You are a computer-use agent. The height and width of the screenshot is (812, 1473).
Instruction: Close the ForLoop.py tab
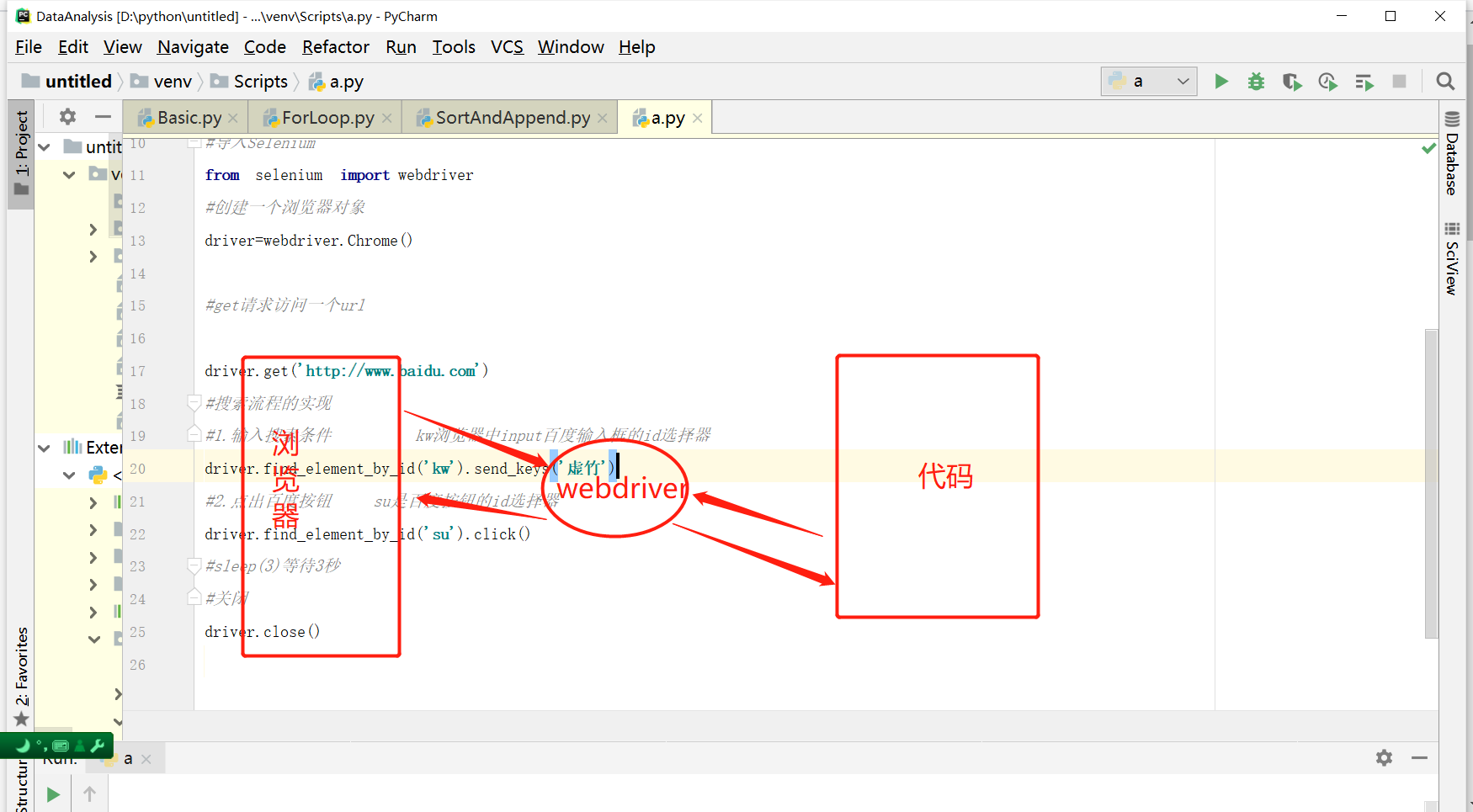coord(386,119)
